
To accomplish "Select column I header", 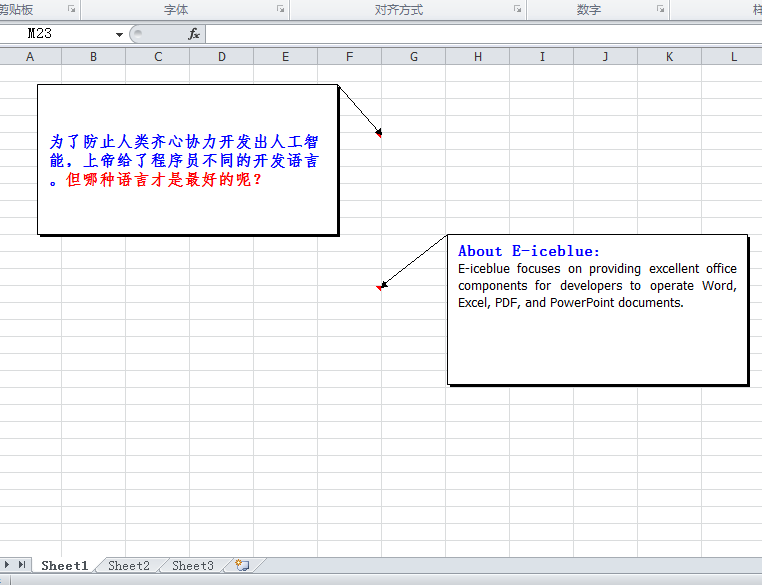I will 542,57.
